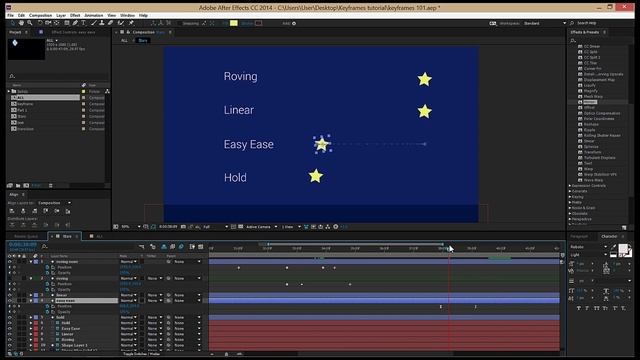640x360 pixels.
Task: Hide the hold shape layer eye icon
Action: pyautogui.click(x=9, y=317)
